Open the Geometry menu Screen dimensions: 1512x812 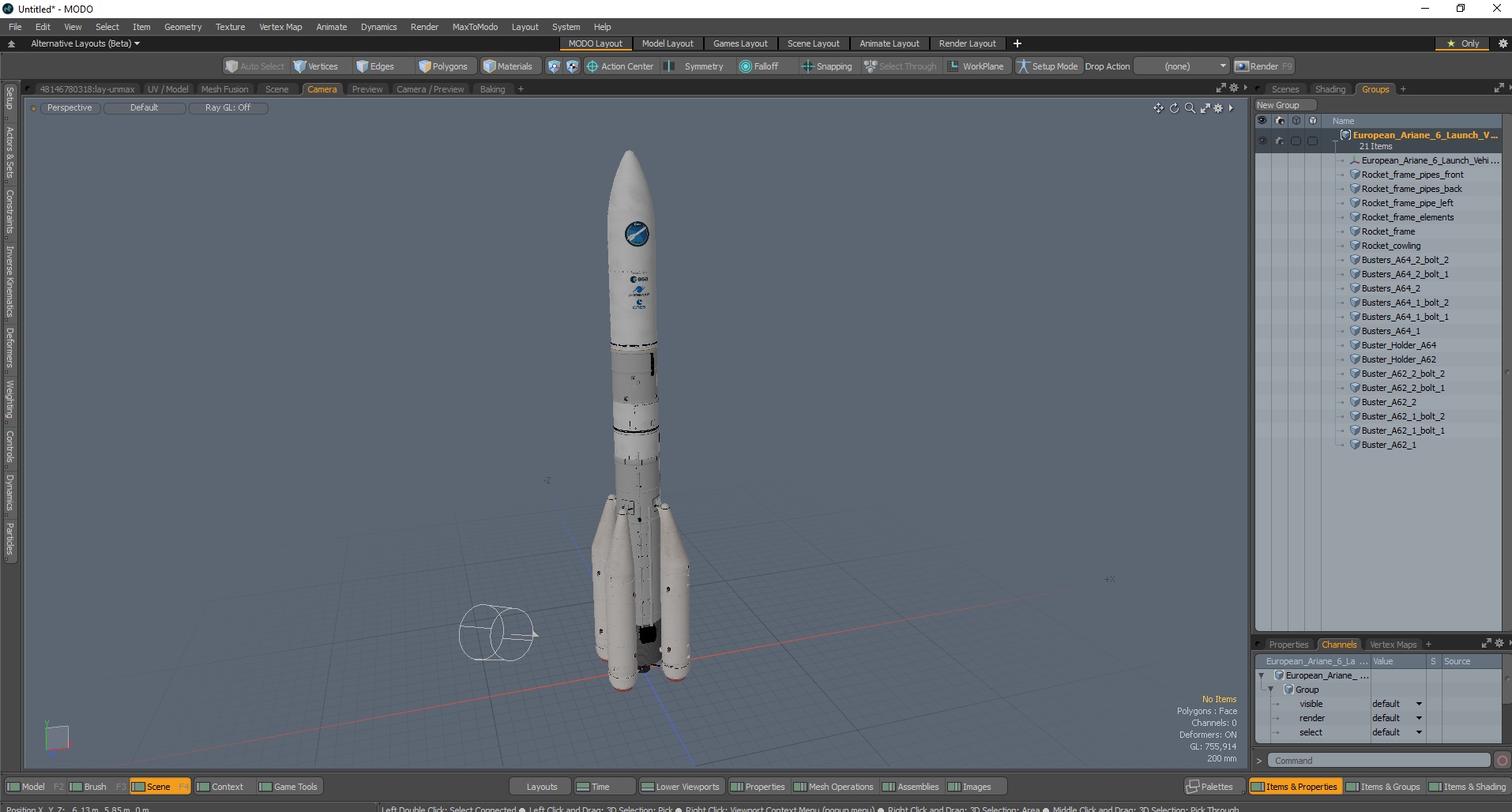(182, 27)
